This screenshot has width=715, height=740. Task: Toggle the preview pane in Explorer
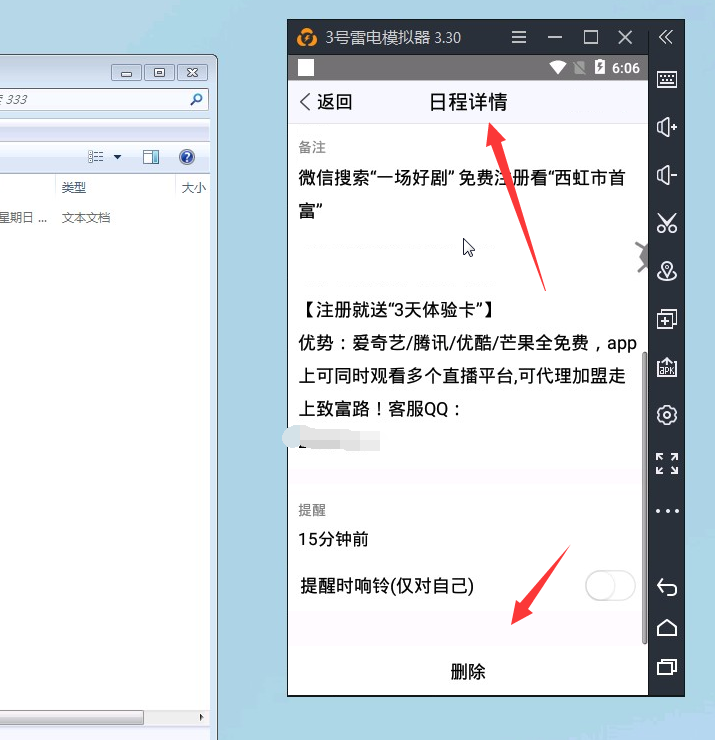pyautogui.click(x=151, y=157)
